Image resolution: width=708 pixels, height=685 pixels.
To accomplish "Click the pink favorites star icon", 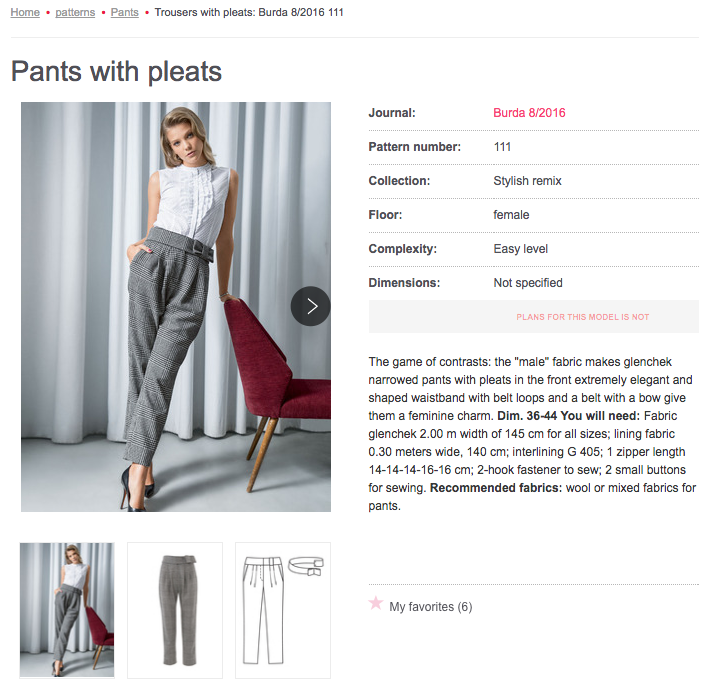I will click(x=376, y=603).
